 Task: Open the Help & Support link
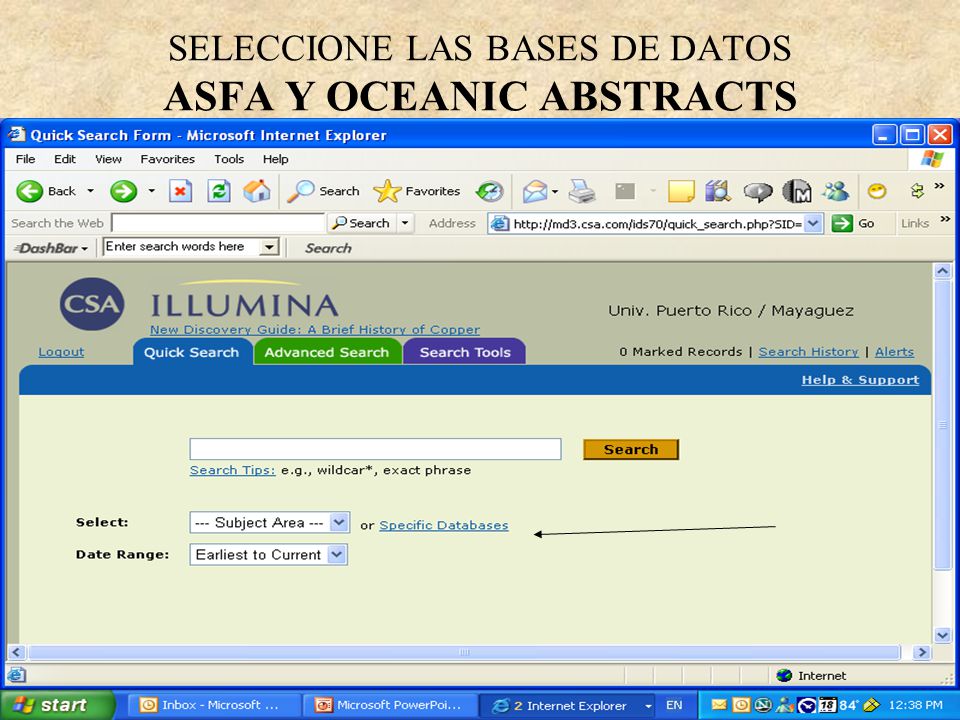pyautogui.click(x=860, y=380)
